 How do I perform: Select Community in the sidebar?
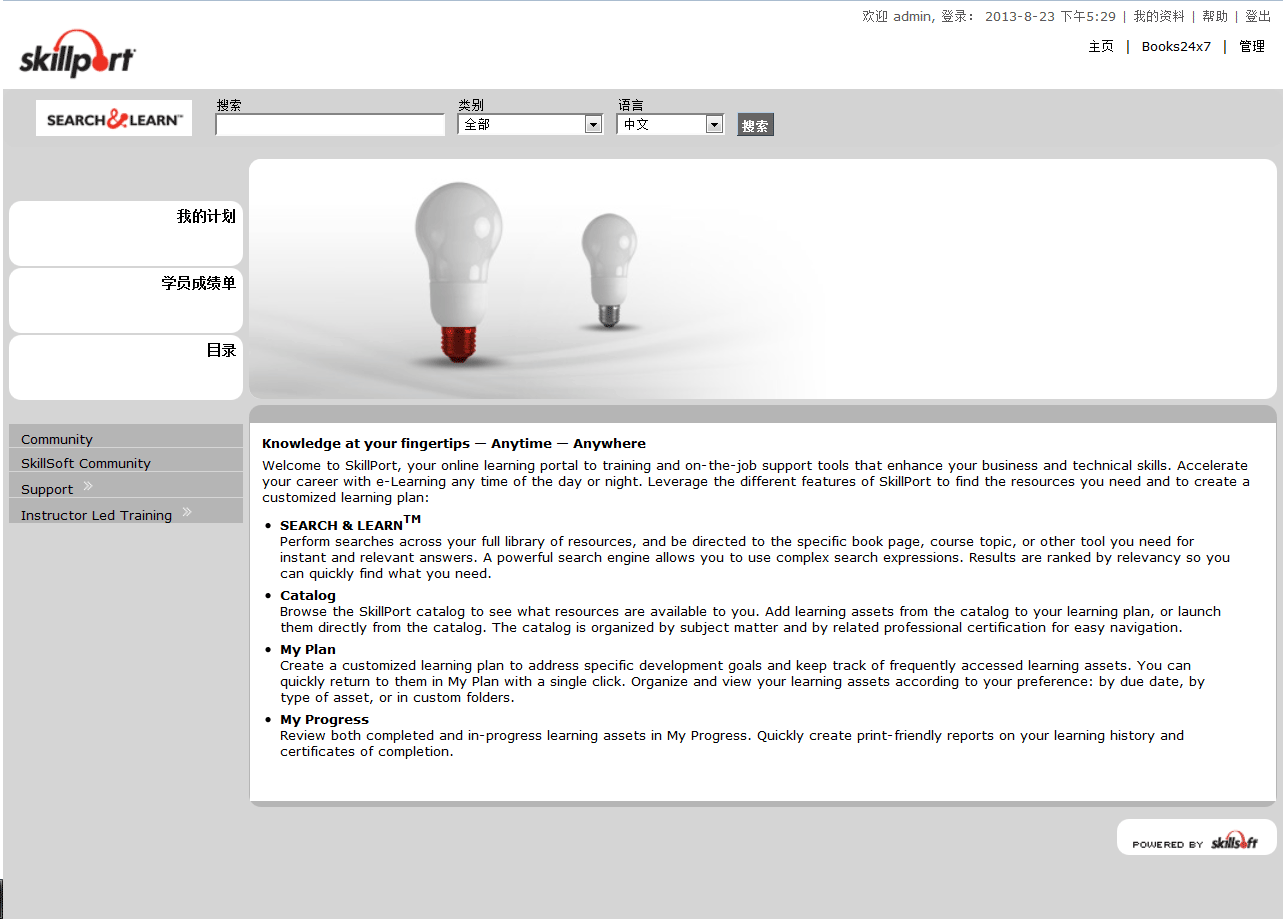tap(57, 439)
